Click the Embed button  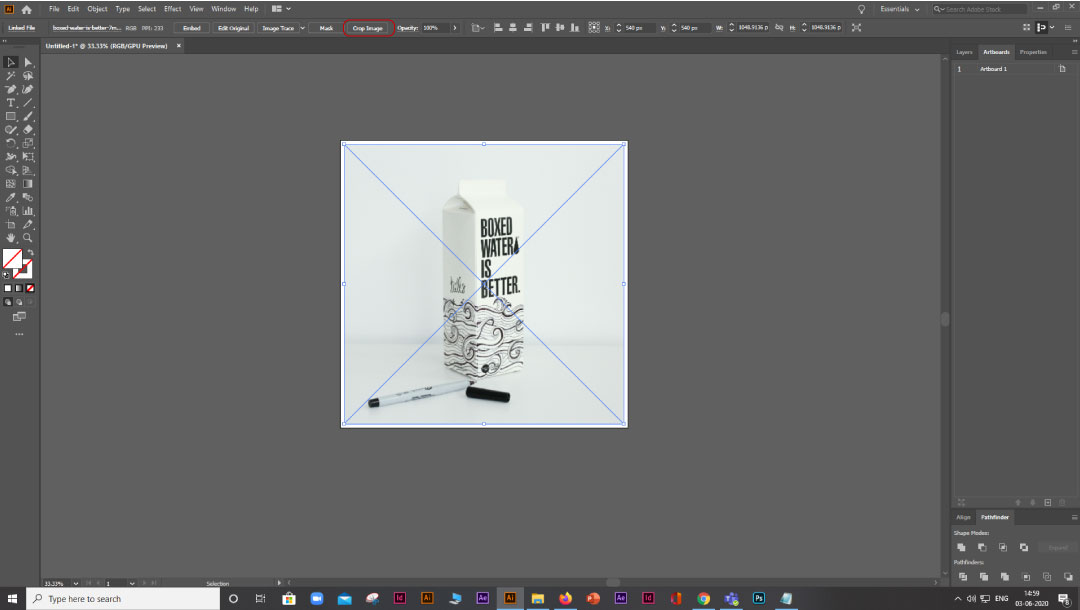click(x=191, y=28)
